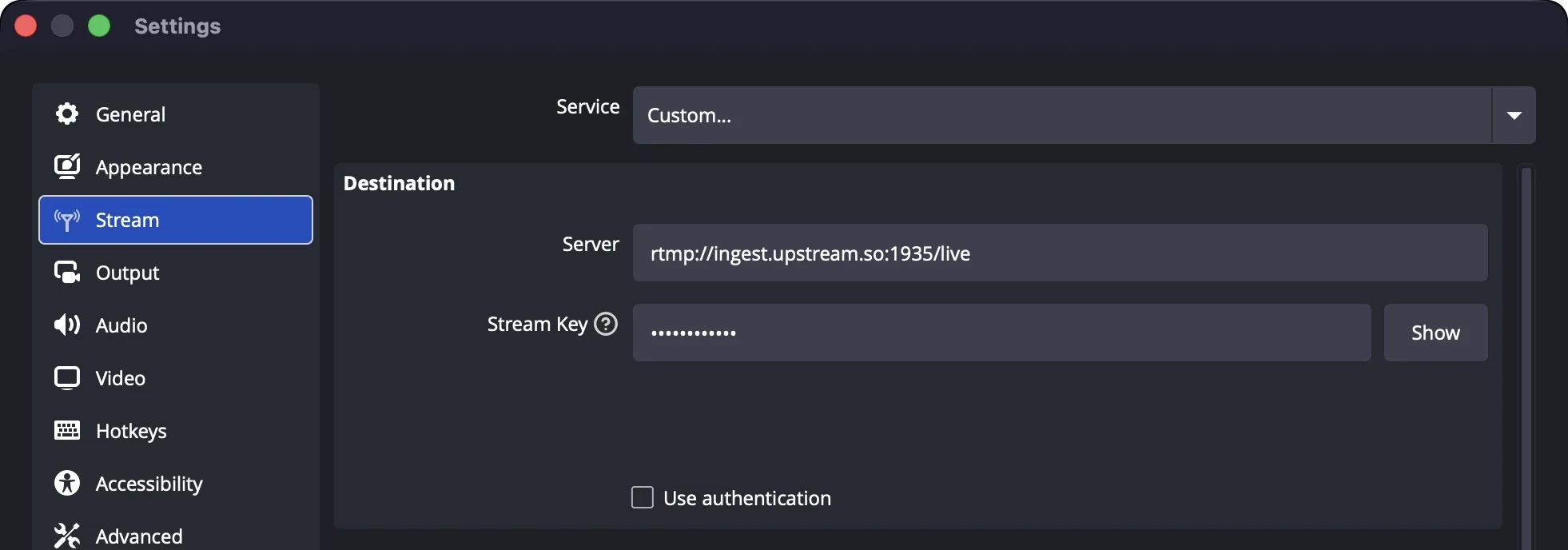Click the settings panel vertical scrollbar

1526,357
